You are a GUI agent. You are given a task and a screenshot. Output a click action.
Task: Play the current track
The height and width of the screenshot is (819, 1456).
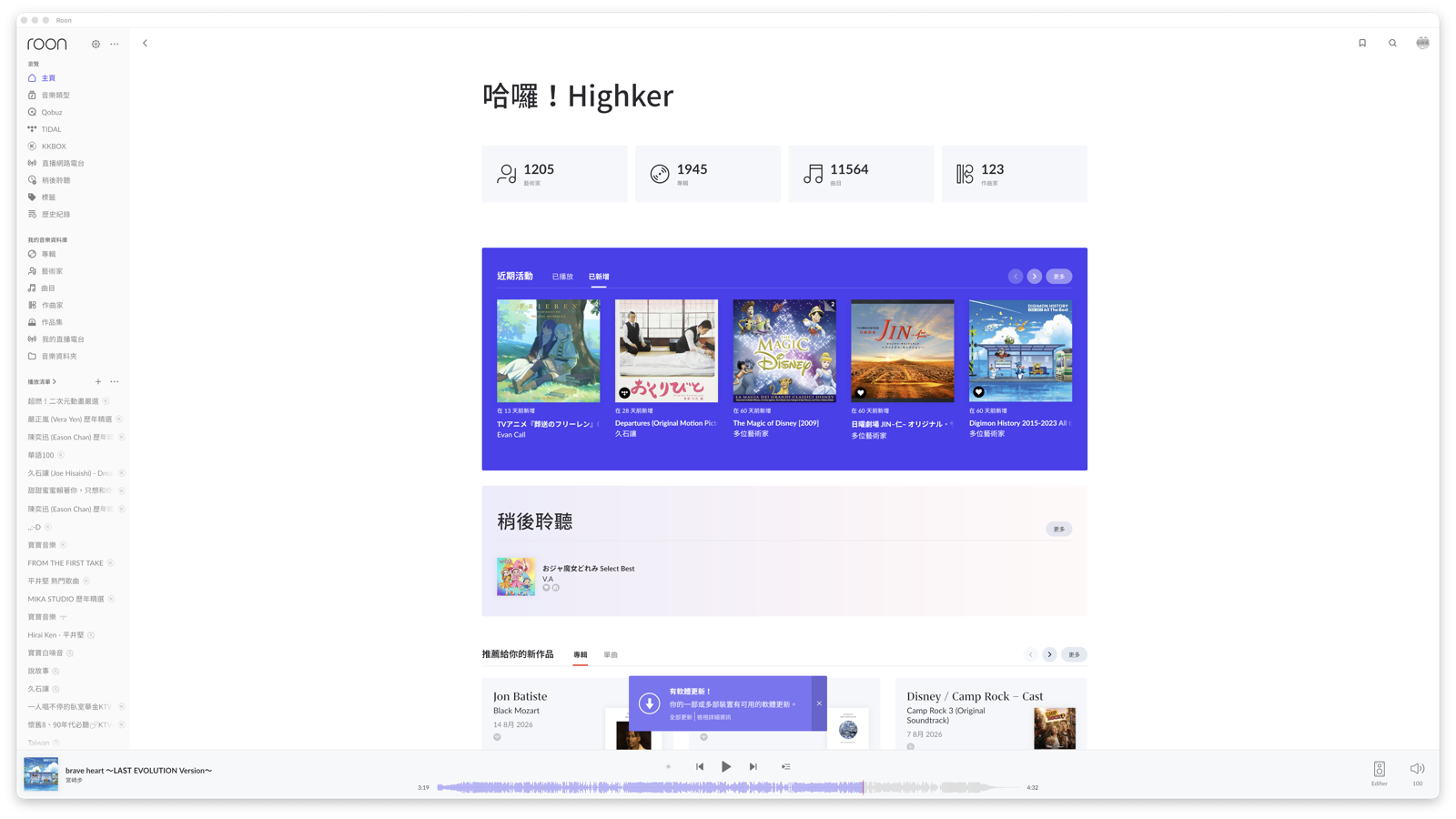(726, 767)
